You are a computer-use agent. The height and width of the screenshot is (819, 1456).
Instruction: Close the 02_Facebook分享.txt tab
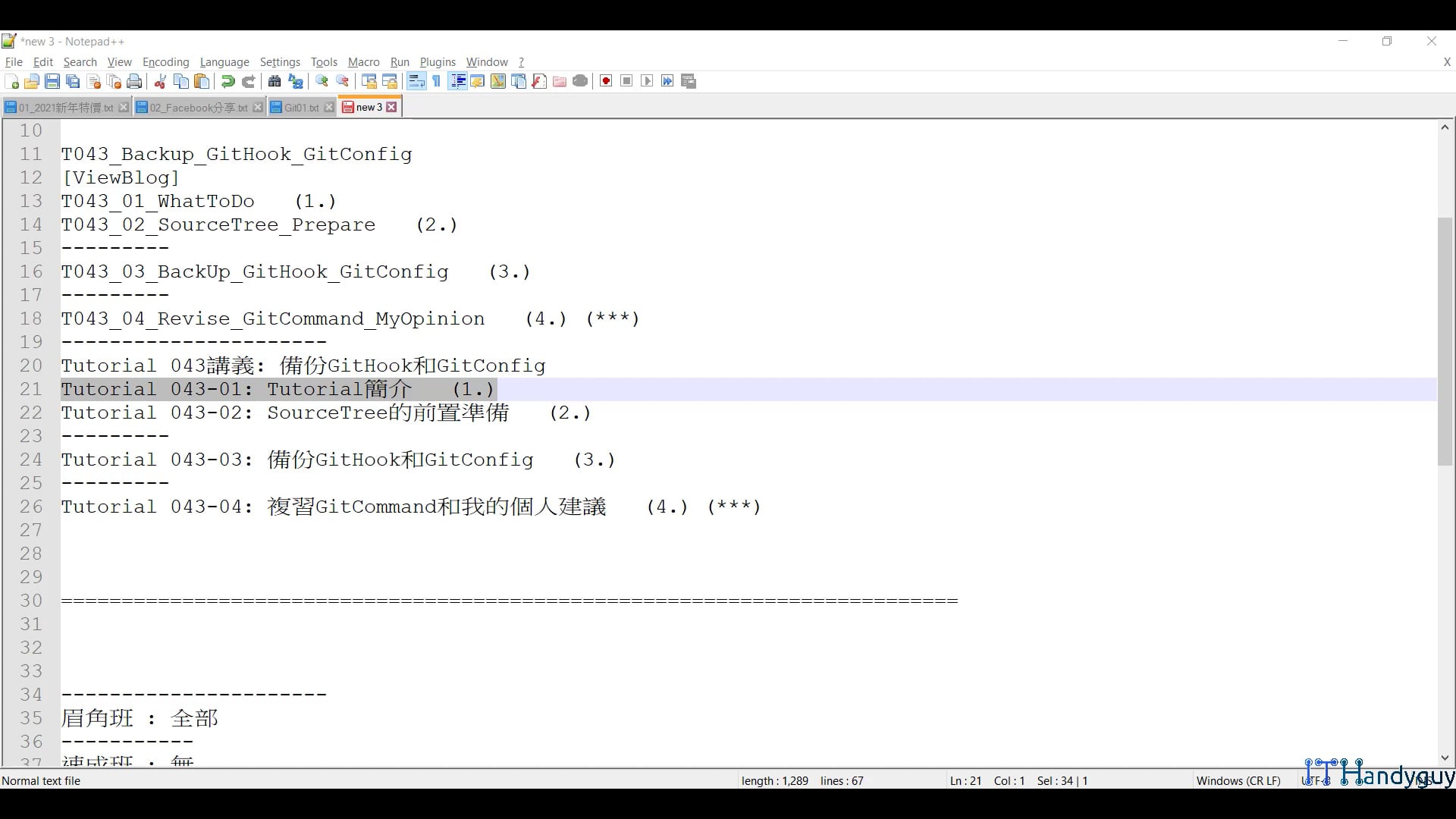coord(258,108)
